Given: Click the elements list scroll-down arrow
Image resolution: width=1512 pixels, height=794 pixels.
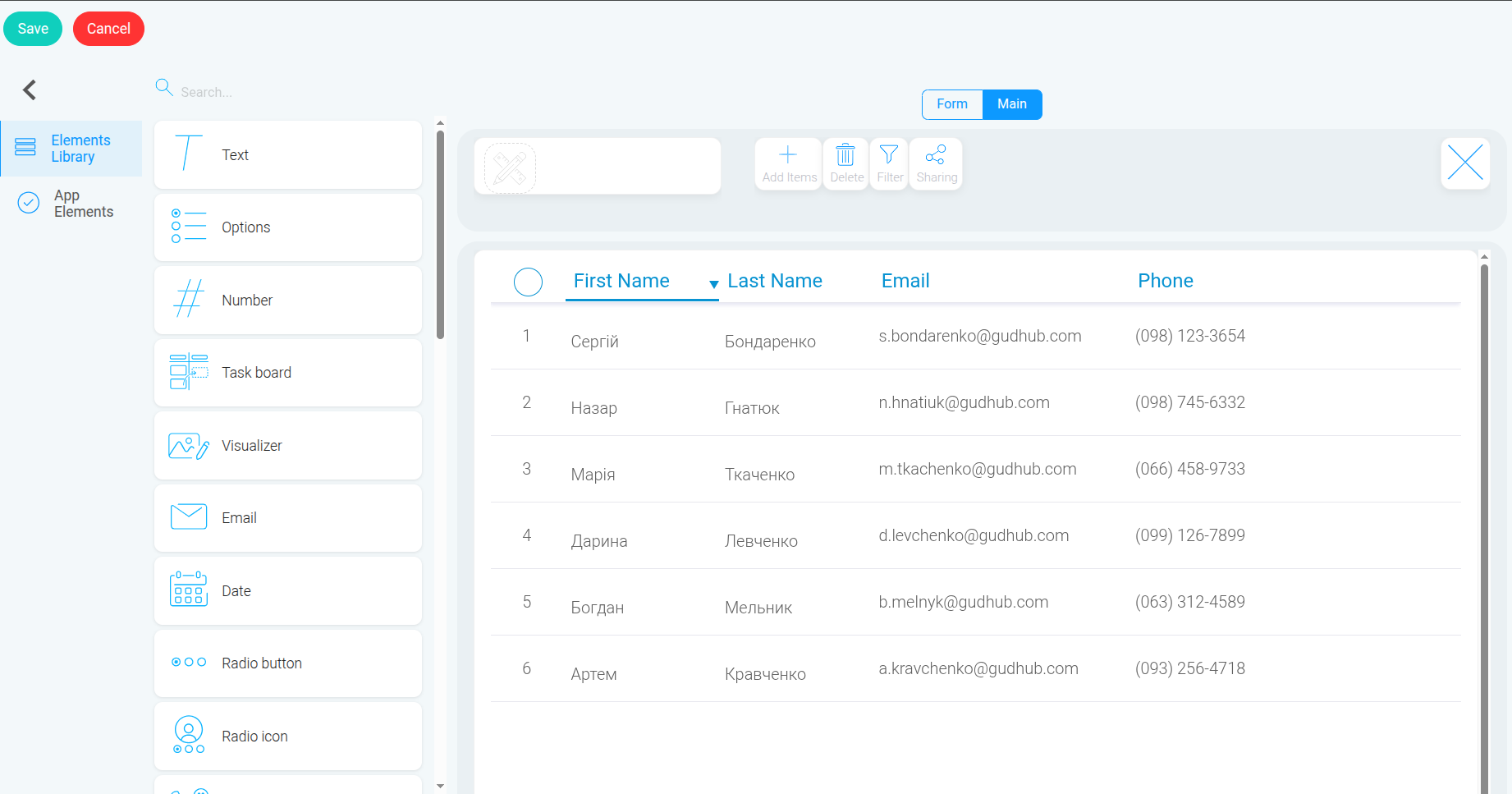Looking at the screenshot, I should pos(441,786).
